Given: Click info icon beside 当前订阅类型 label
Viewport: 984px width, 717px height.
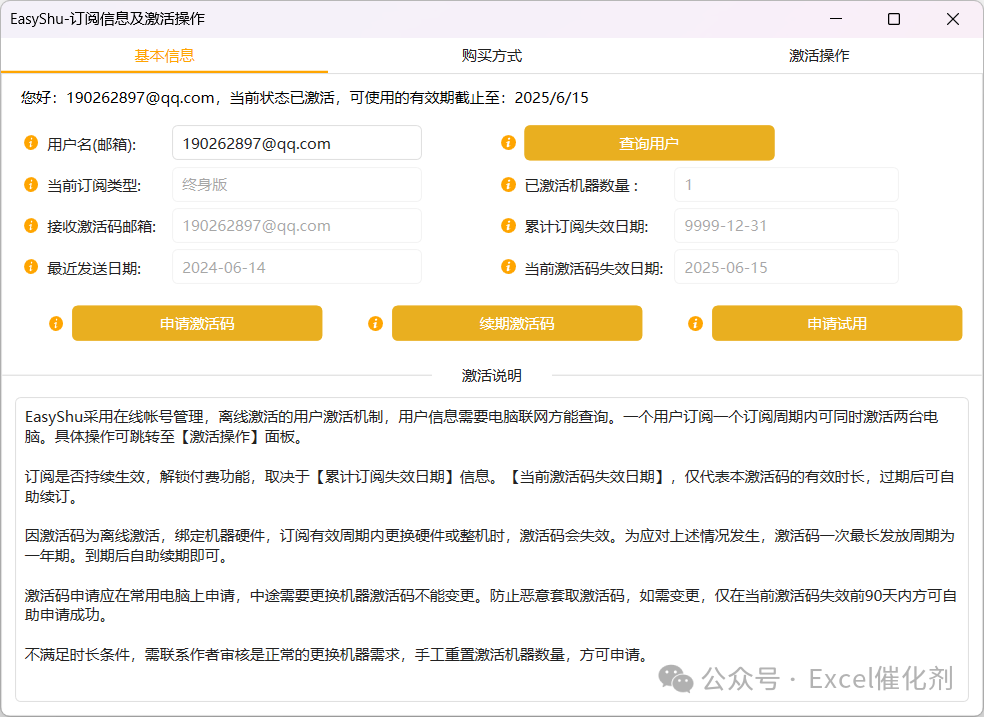Looking at the screenshot, I should pyautogui.click(x=31, y=184).
